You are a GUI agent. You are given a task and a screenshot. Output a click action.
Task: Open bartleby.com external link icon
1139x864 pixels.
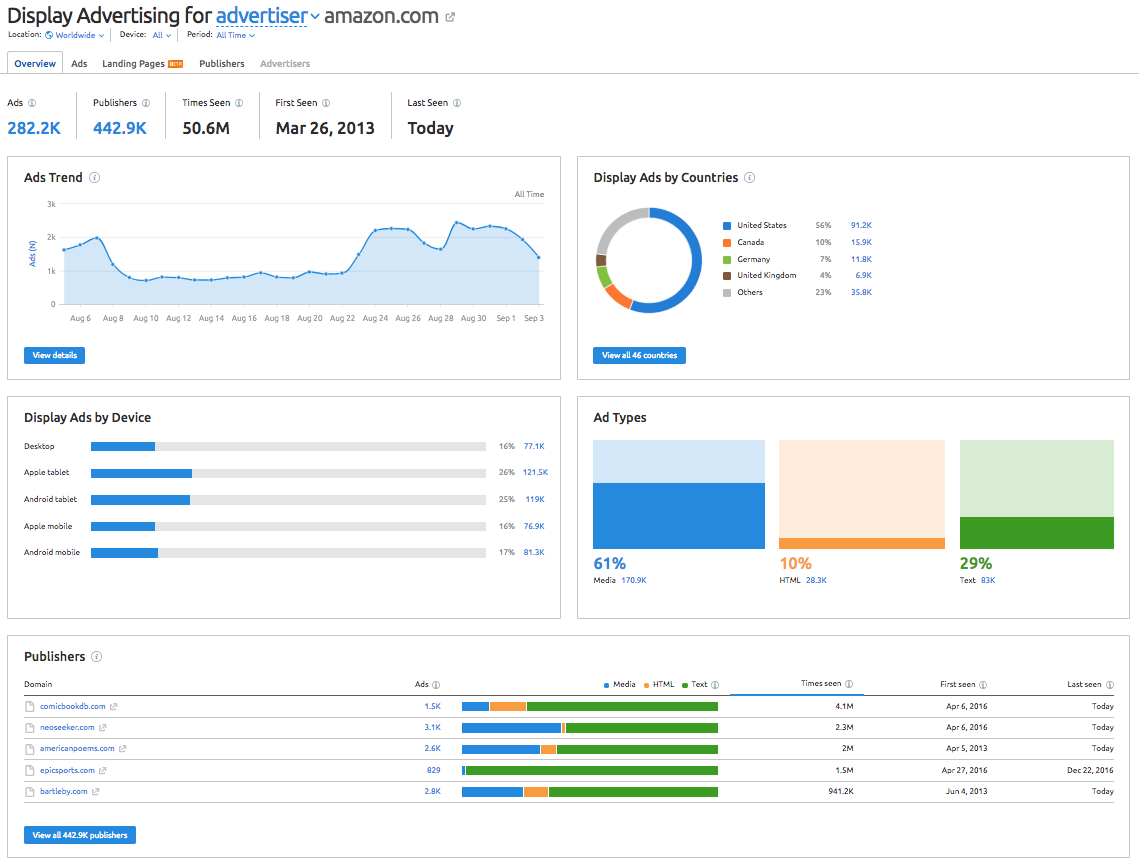pyautogui.click(x=95, y=791)
